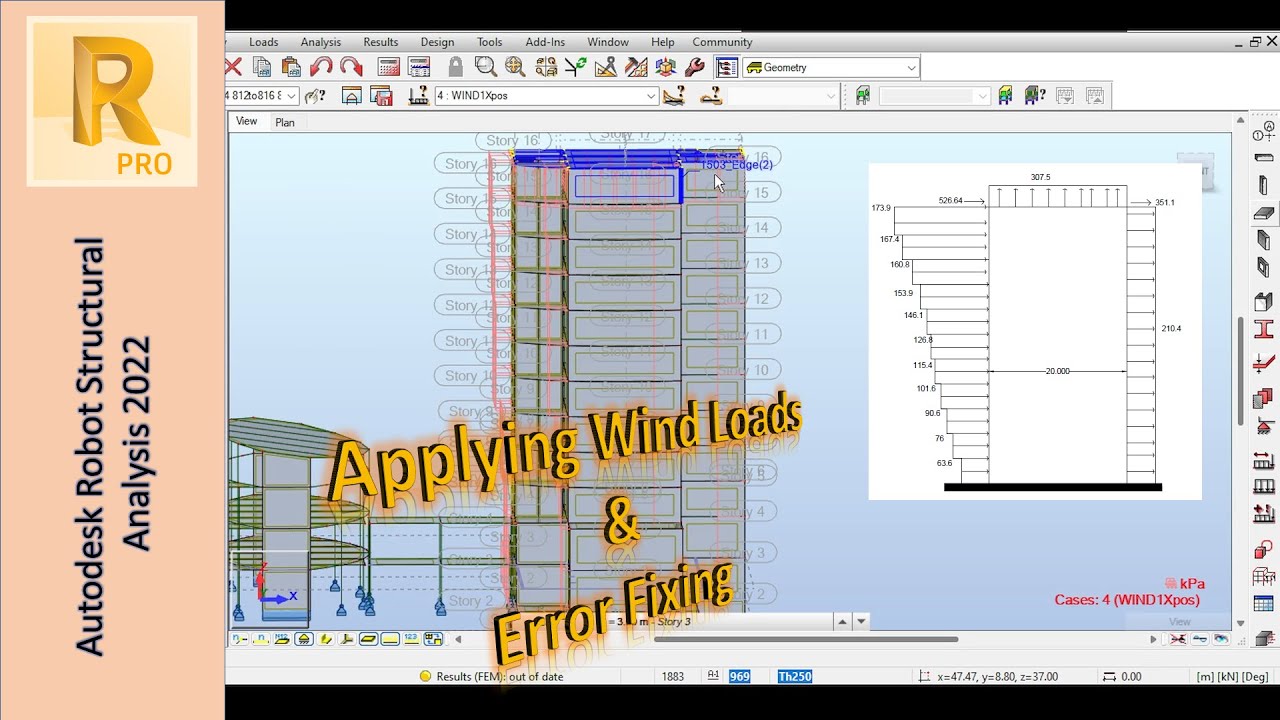Start calculations with the calculator icon

pos(389,67)
